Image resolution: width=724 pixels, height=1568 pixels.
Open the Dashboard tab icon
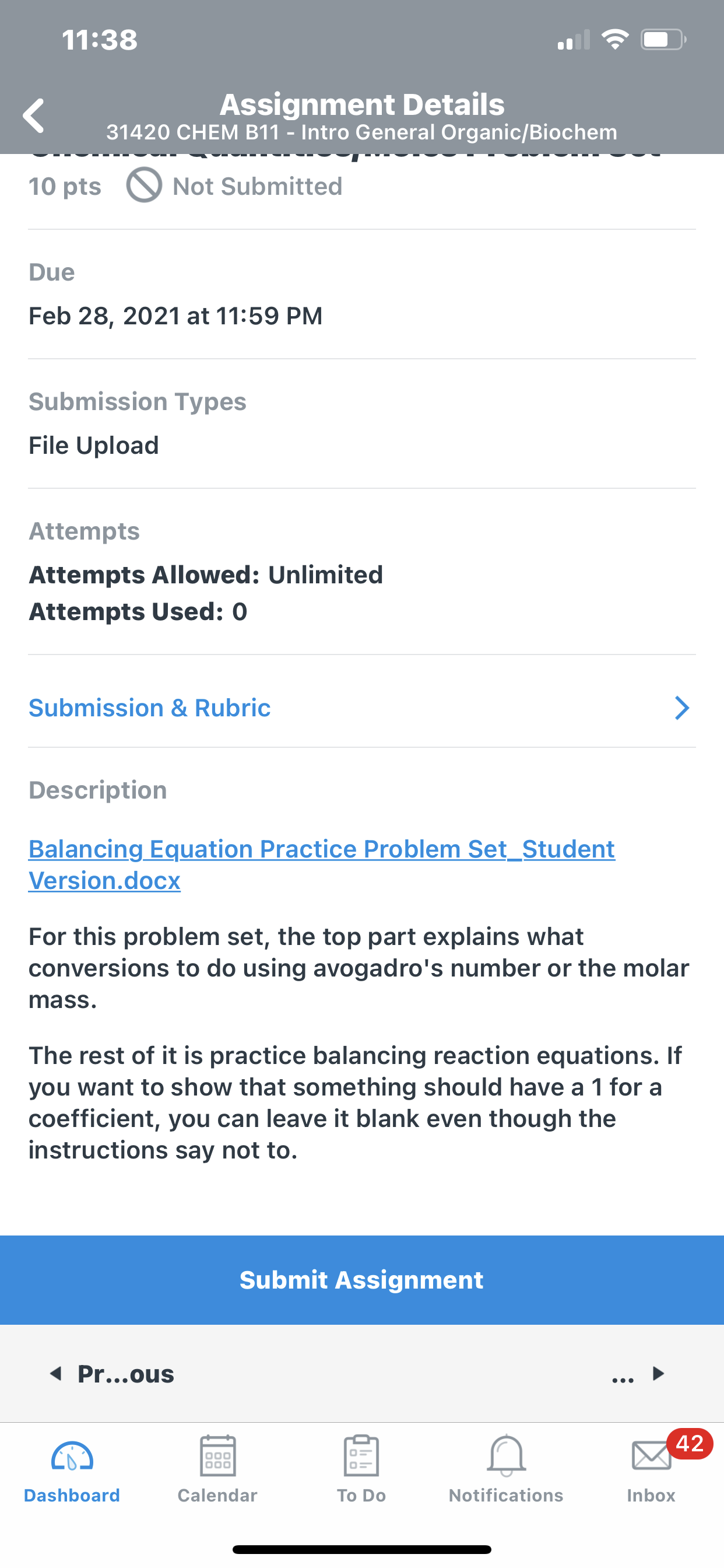(x=72, y=1457)
